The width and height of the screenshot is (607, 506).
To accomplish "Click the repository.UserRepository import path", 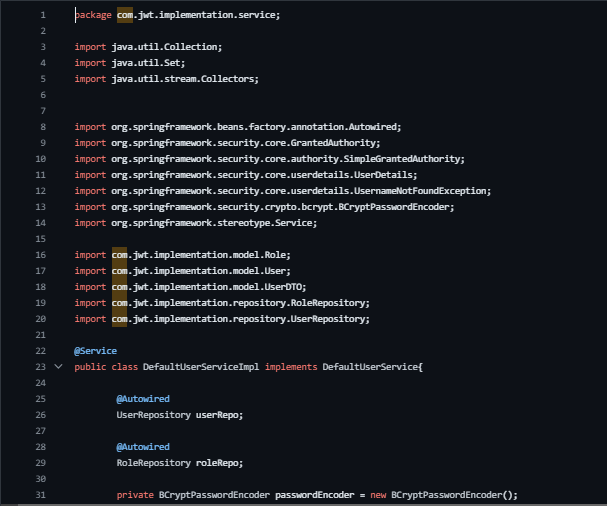I will pyautogui.click(x=241, y=319).
